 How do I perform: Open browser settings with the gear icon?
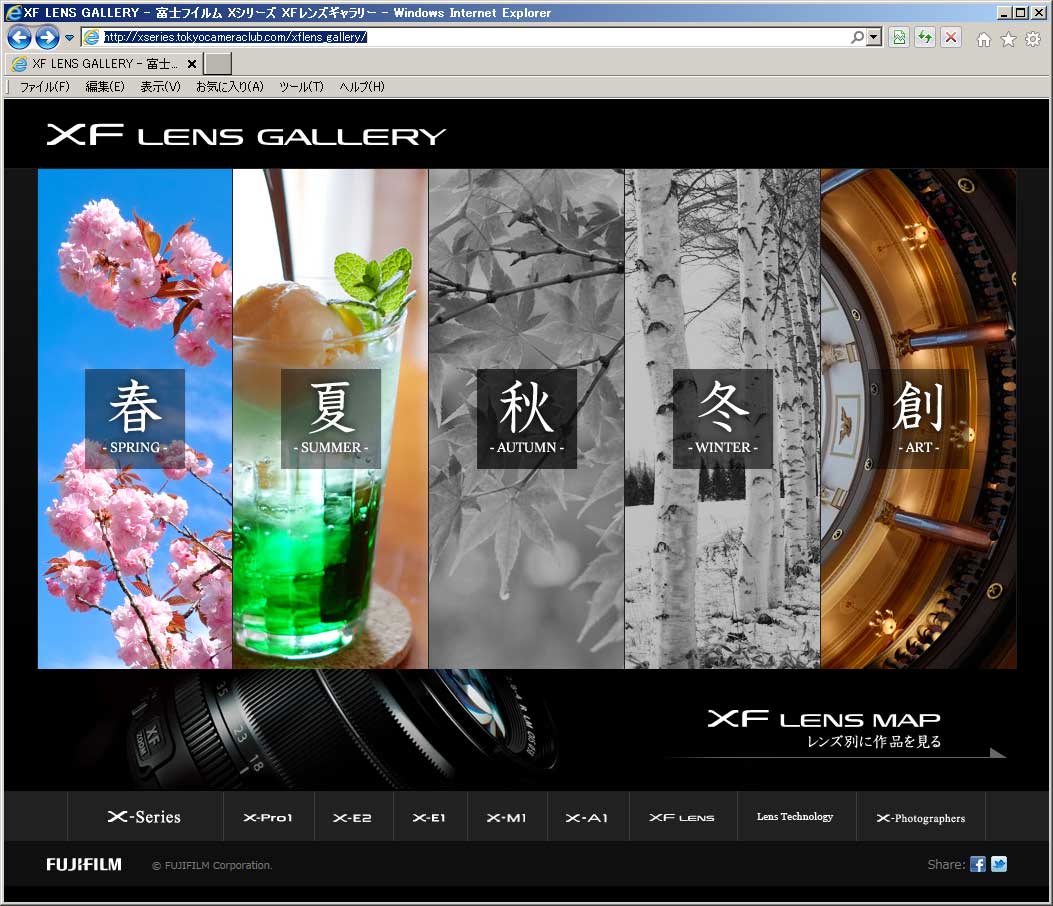1031,37
